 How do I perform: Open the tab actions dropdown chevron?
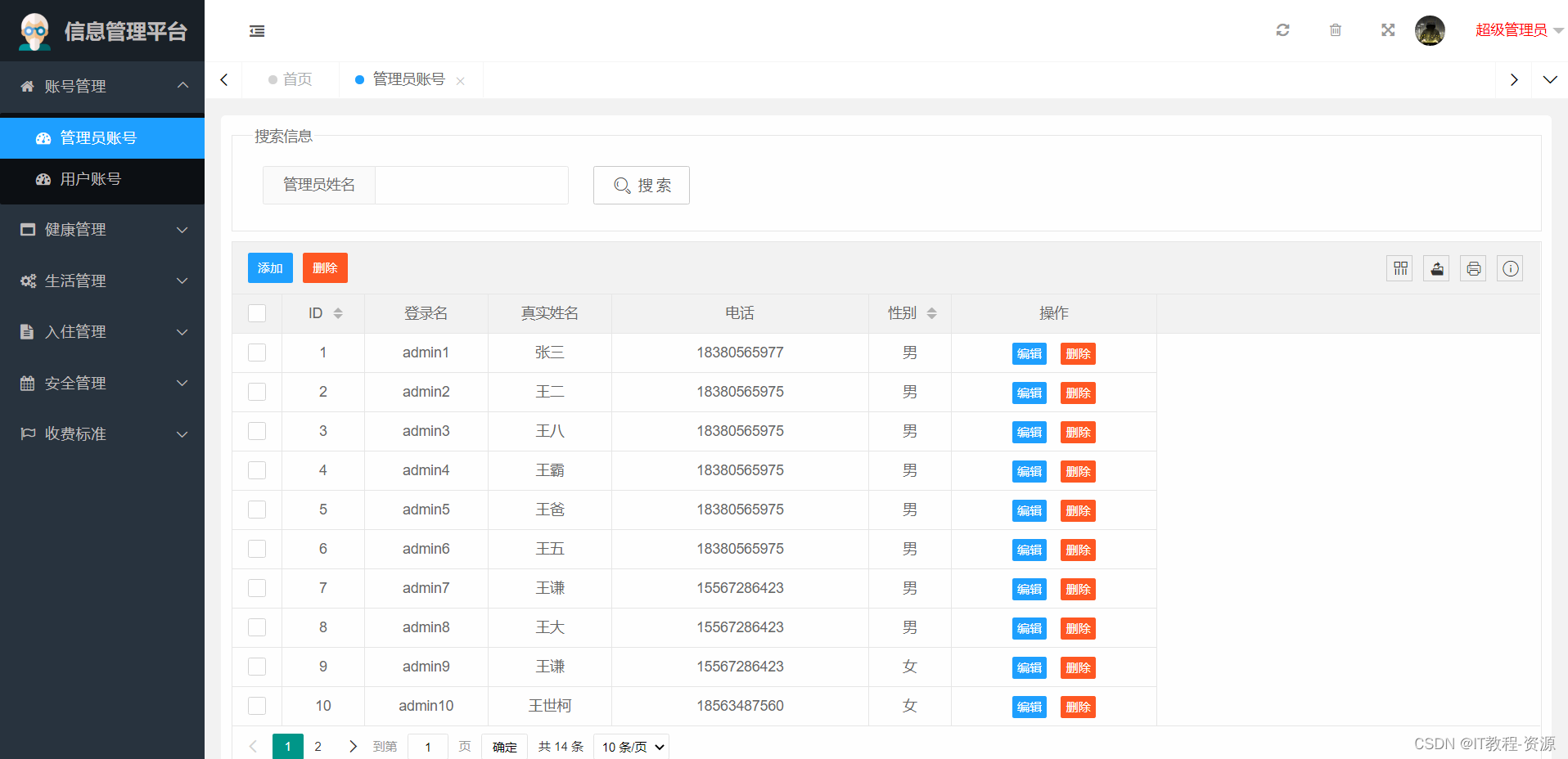pyautogui.click(x=1550, y=79)
